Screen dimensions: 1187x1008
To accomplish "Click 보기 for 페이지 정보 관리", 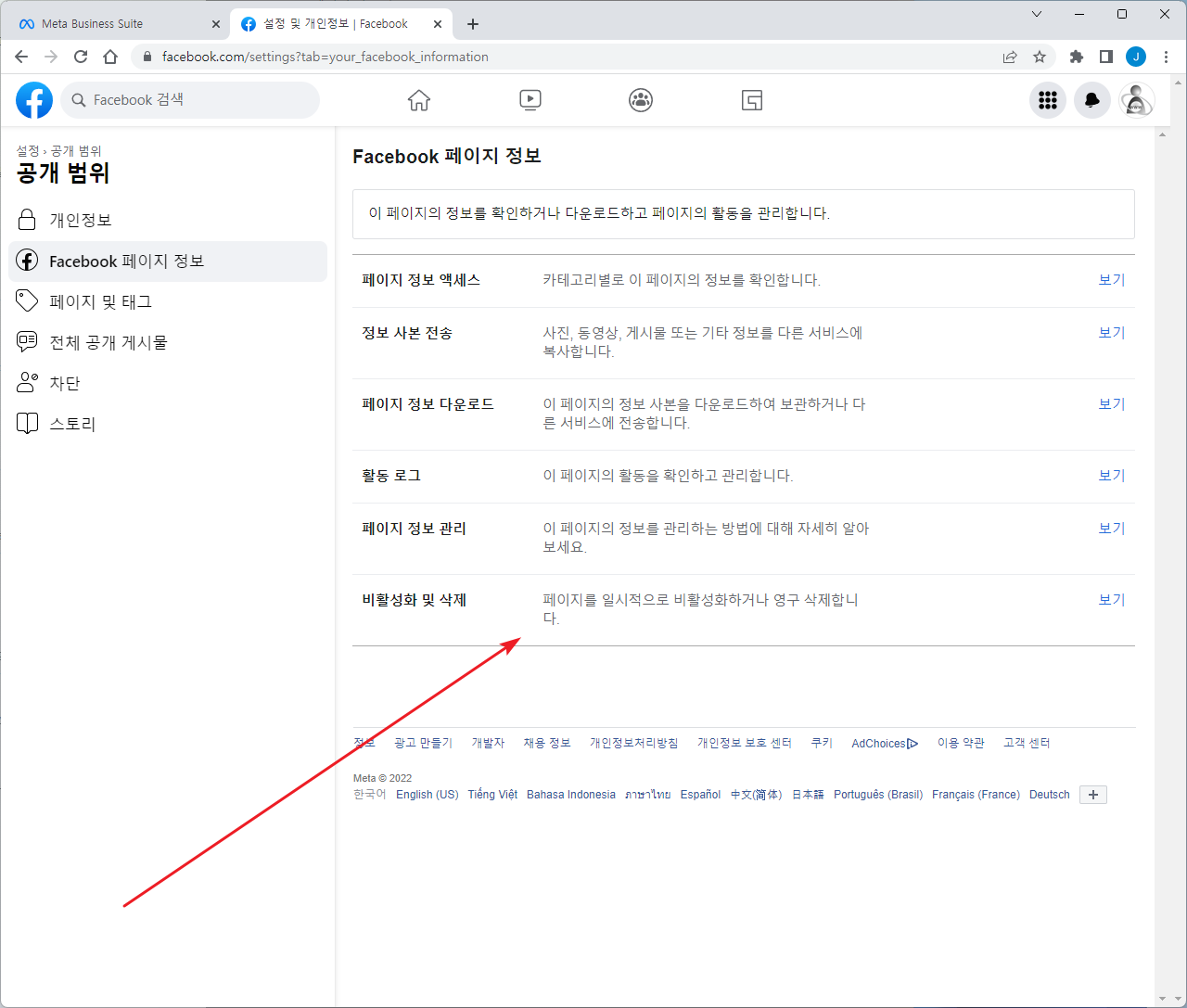I will click(1112, 529).
